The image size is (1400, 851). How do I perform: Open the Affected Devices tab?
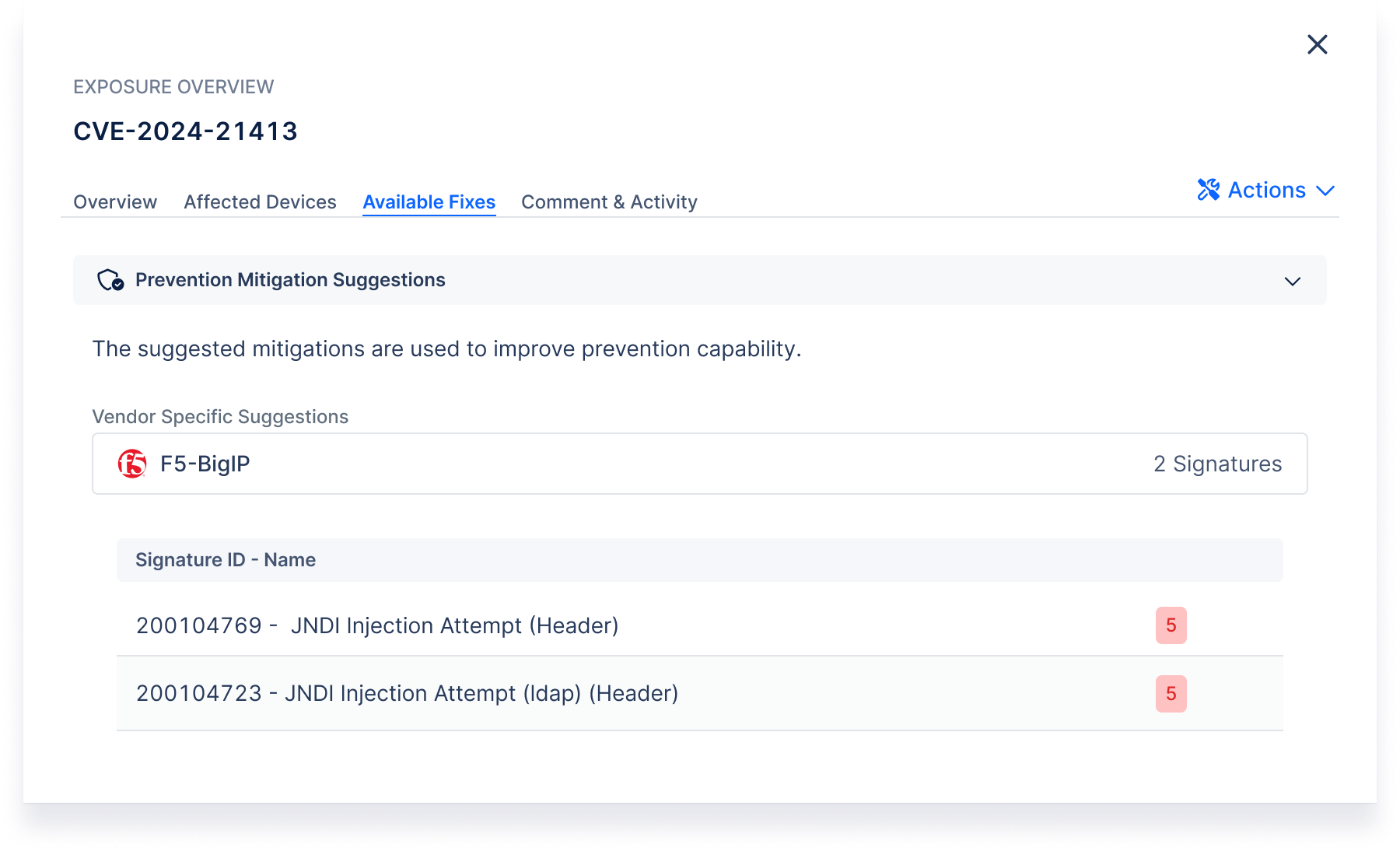coord(260,202)
